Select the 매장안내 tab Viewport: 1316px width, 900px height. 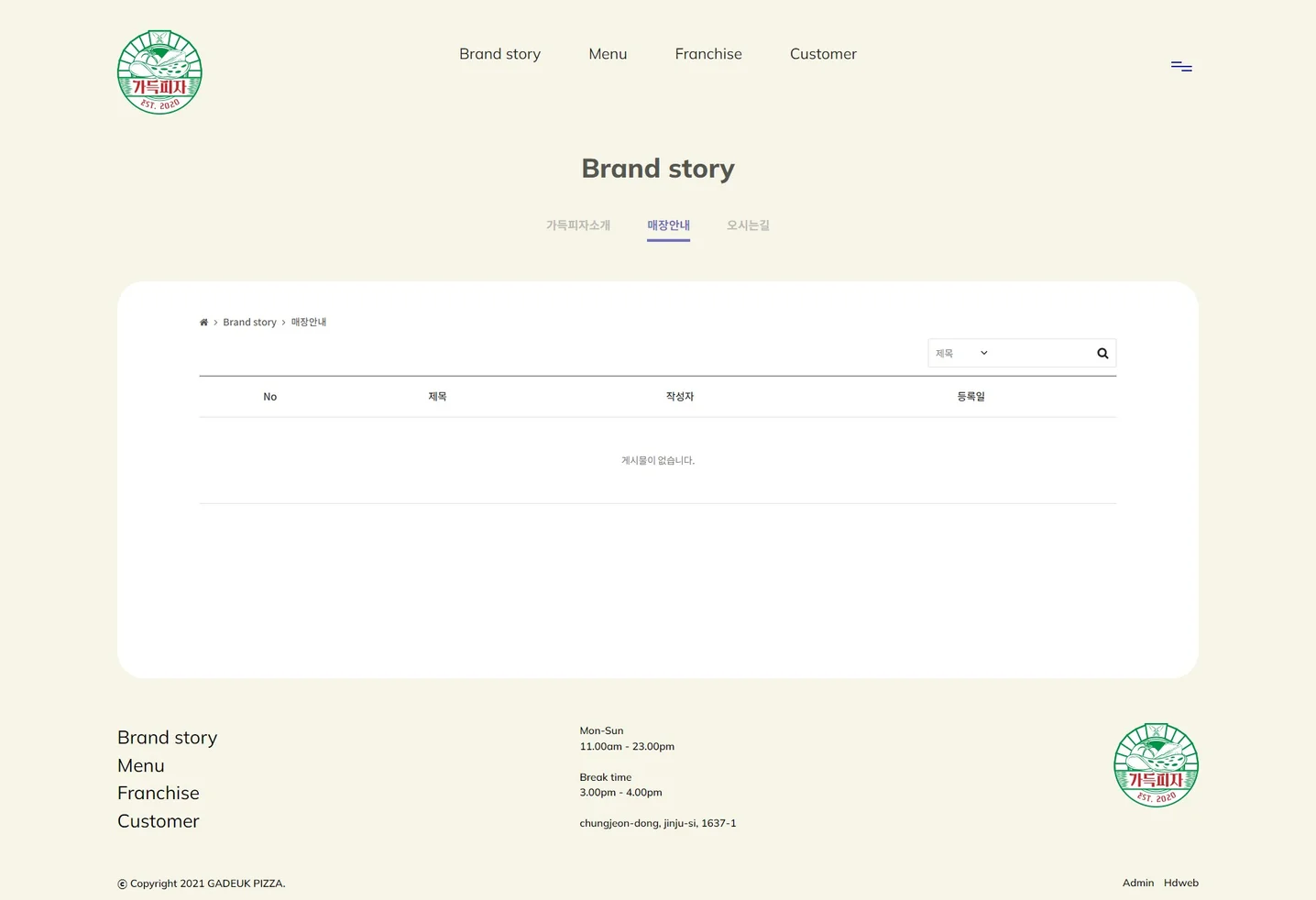[x=668, y=225]
